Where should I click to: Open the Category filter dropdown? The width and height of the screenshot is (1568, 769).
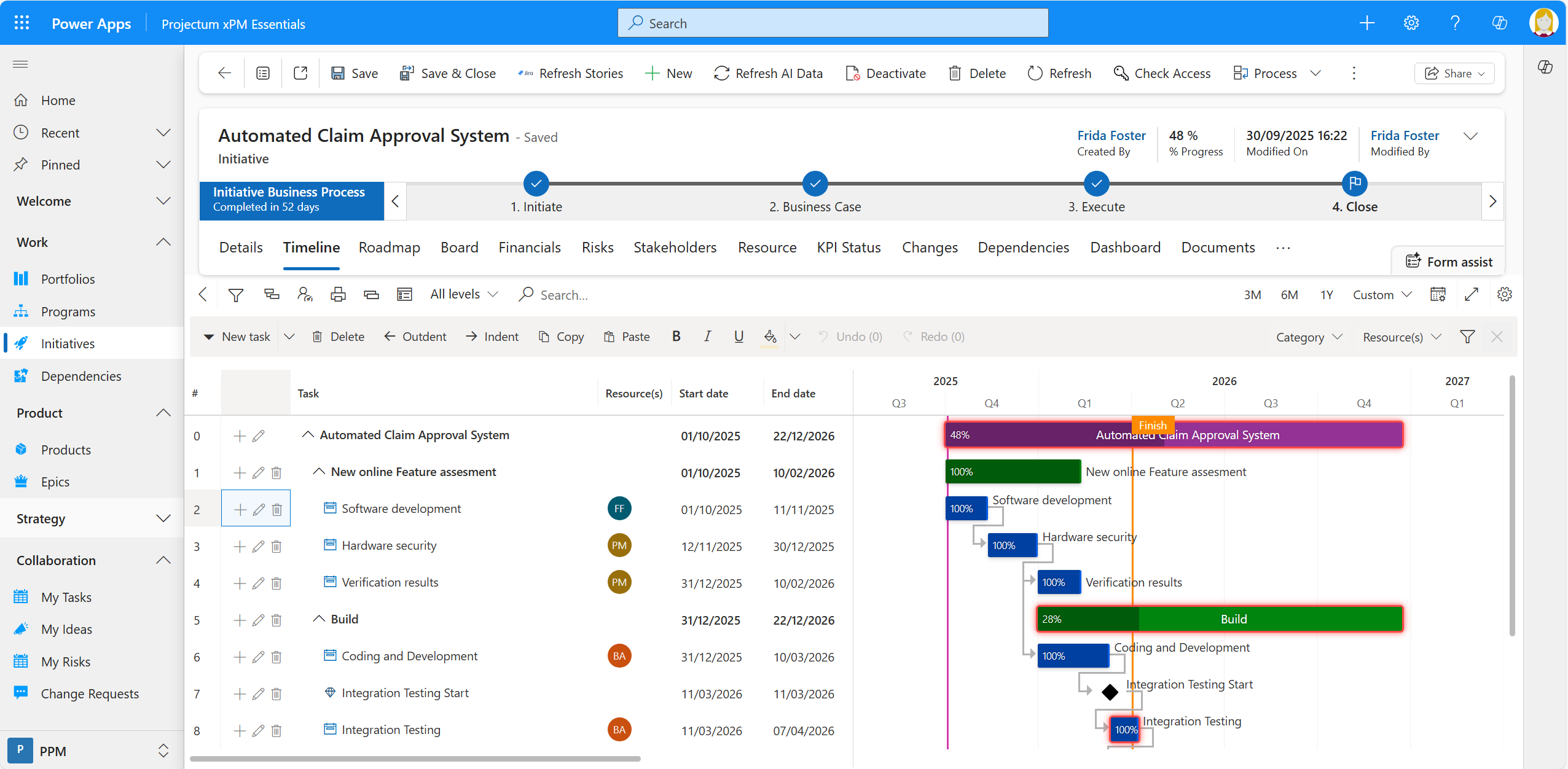(1307, 337)
